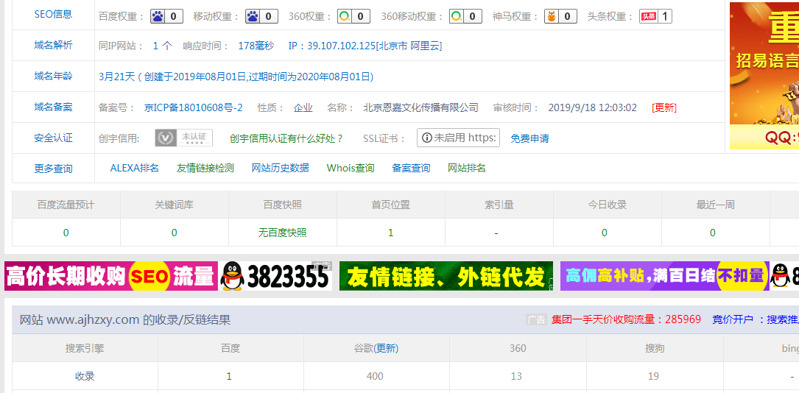Click the 百度快照 column header
799x393 pixels.
pyautogui.click(x=282, y=205)
